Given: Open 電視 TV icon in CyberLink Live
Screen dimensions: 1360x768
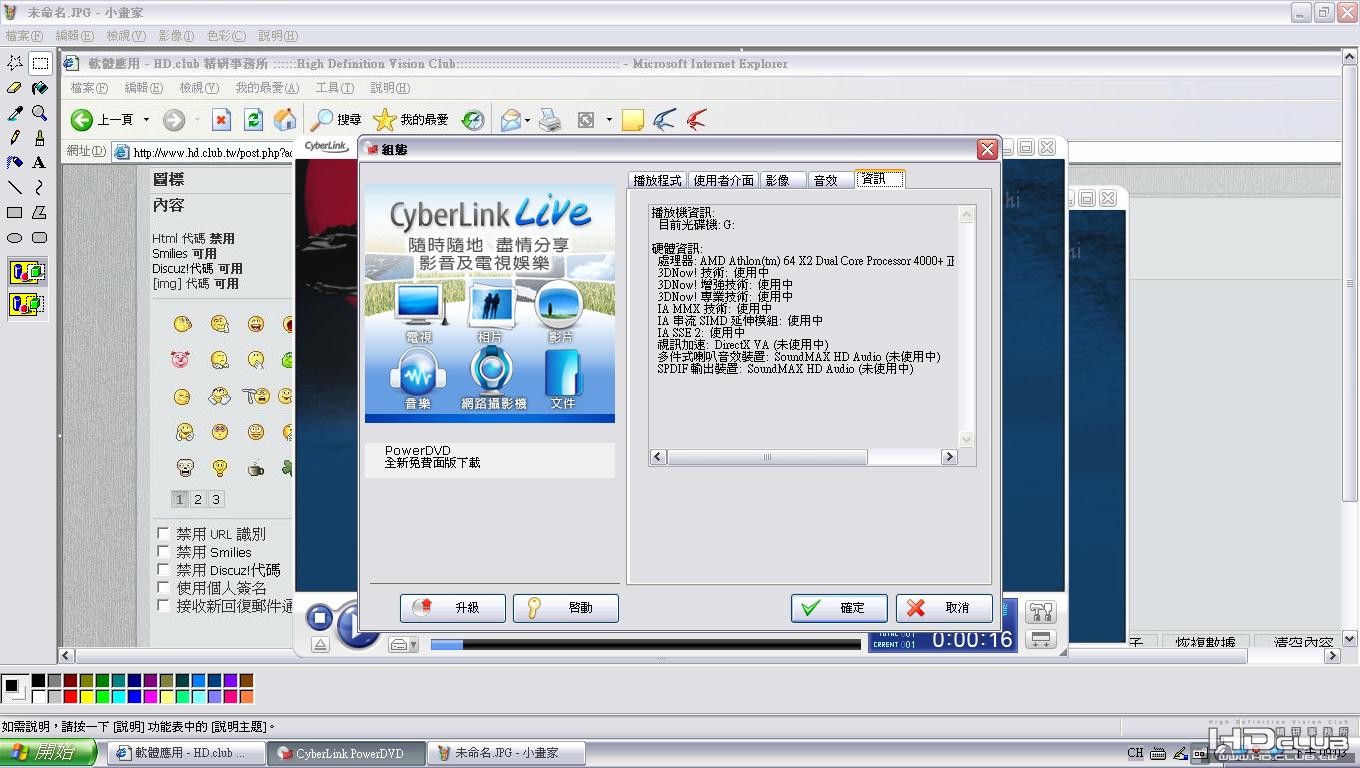Looking at the screenshot, I should coord(418,313).
